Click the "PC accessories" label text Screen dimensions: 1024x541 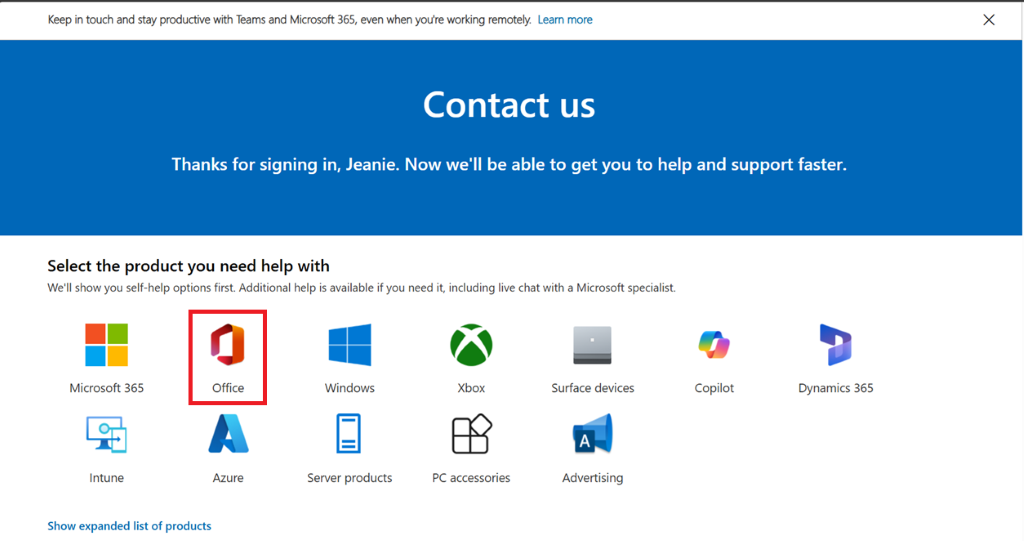471,478
